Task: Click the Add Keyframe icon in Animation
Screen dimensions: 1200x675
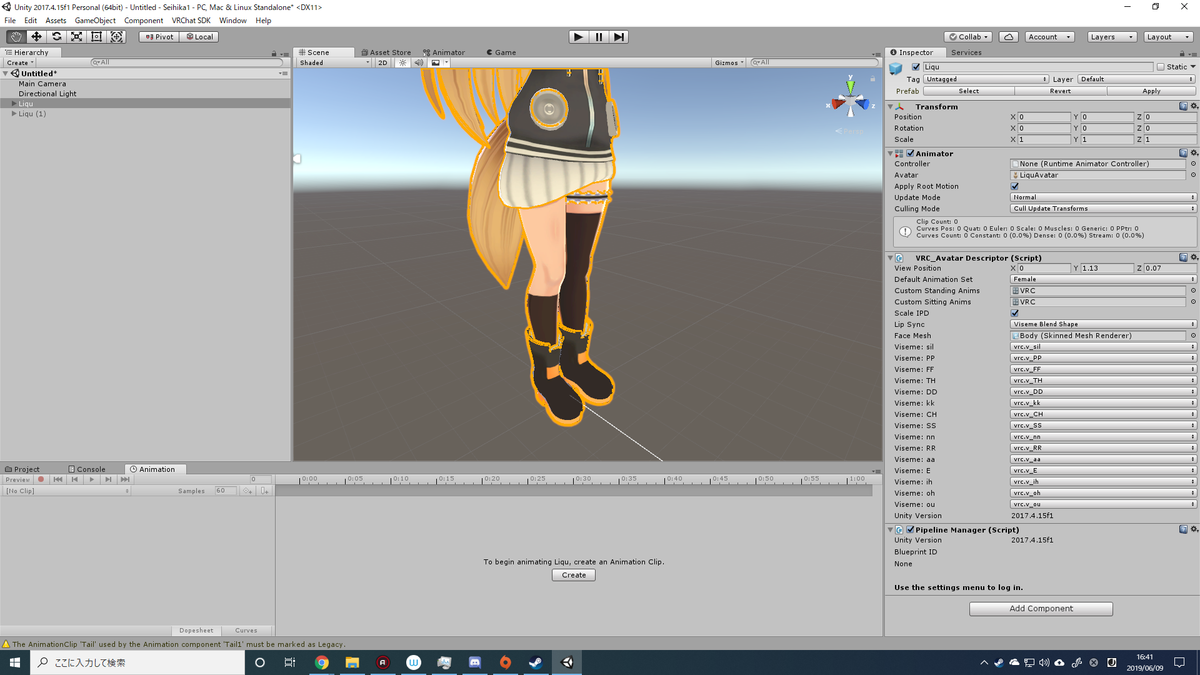Action: [247, 491]
